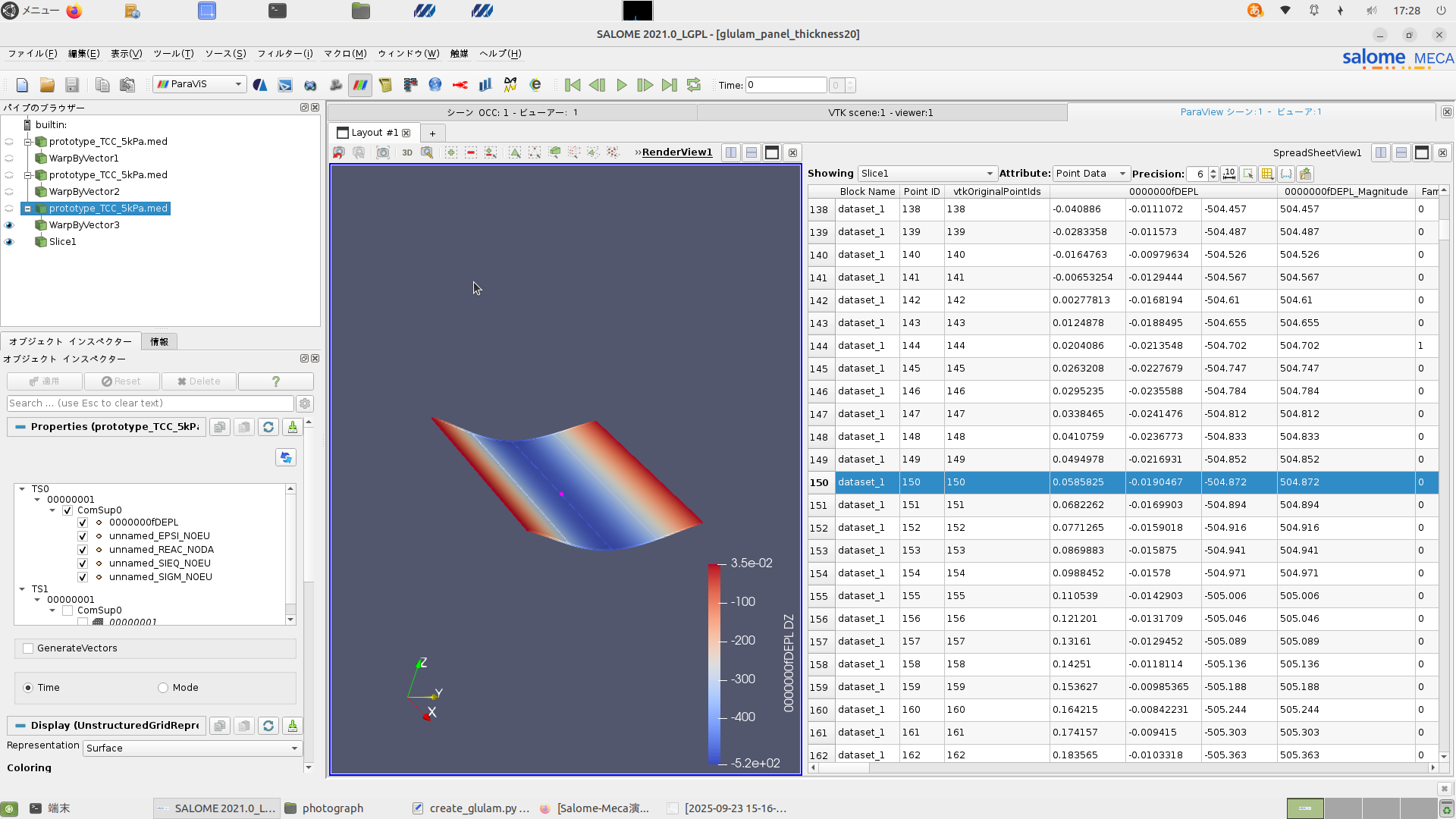Toggle the animation loop icon
The height and width of the screenshot is (819, 1456).
pos(693,85)
